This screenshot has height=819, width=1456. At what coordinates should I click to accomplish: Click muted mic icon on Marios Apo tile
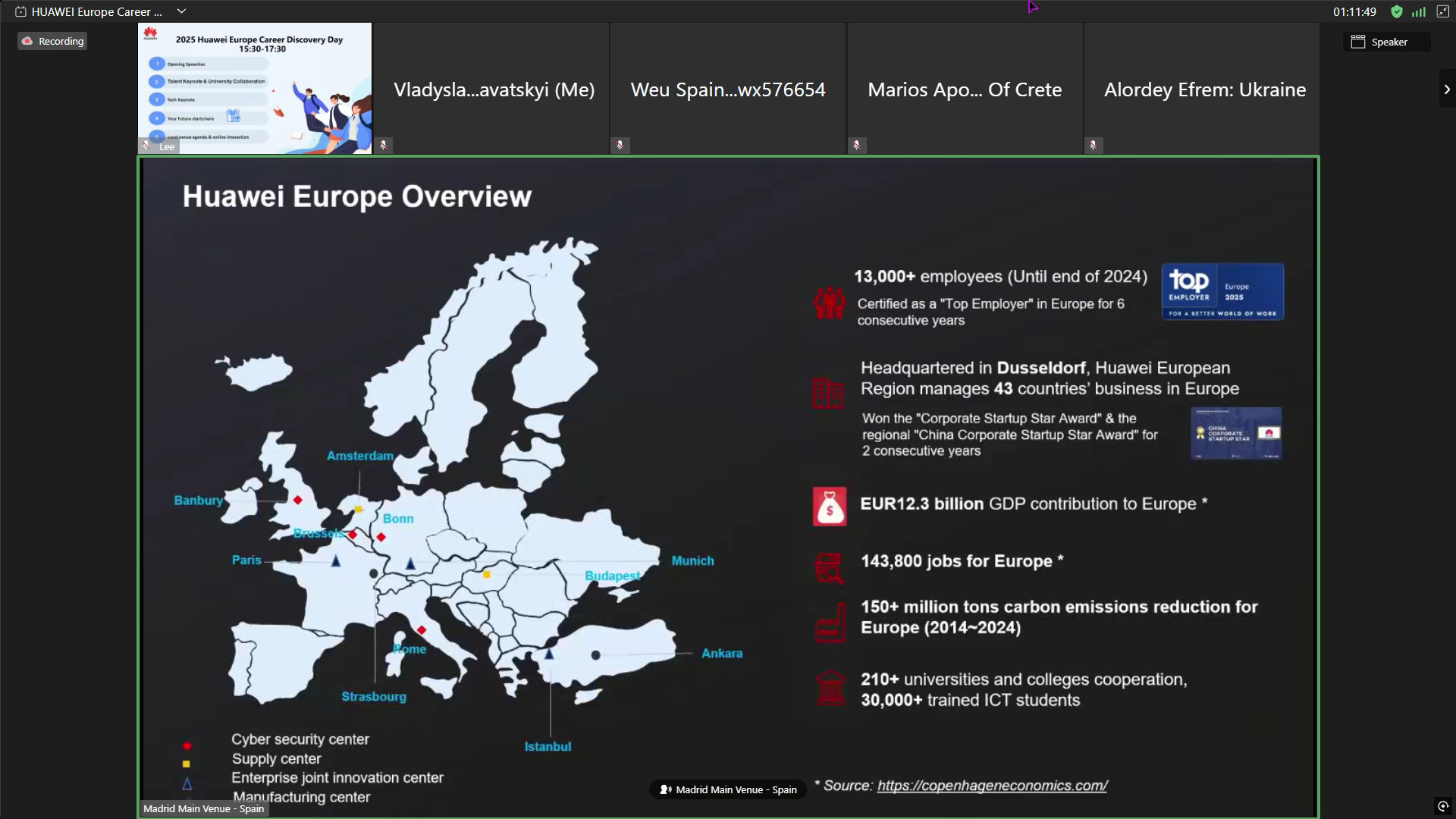click(x=857, y=145)
